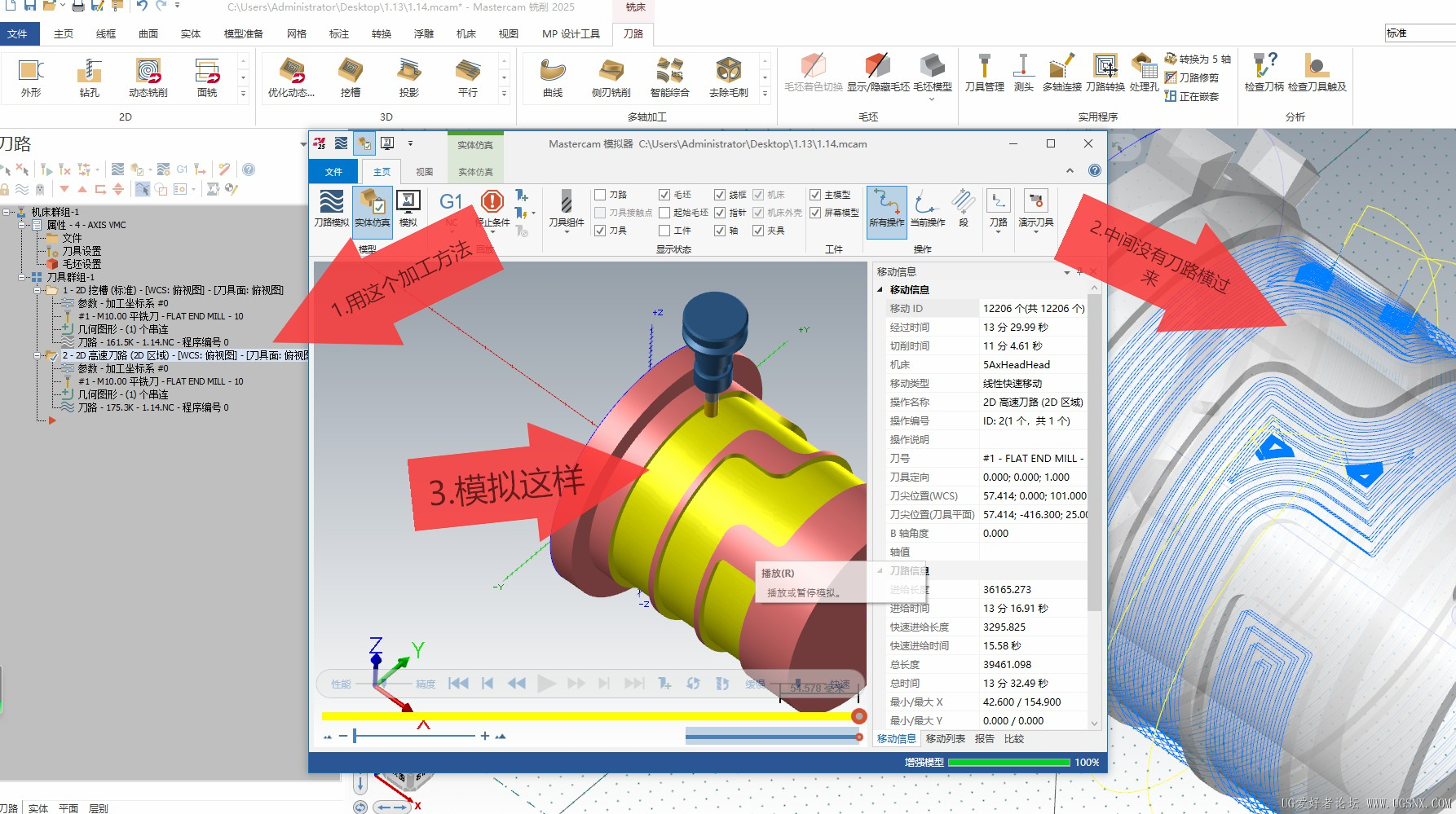Screen dimensions: 1456x814
Task: Select operation 2 - 2D 高速刀路 in tree
Action: 185,355
